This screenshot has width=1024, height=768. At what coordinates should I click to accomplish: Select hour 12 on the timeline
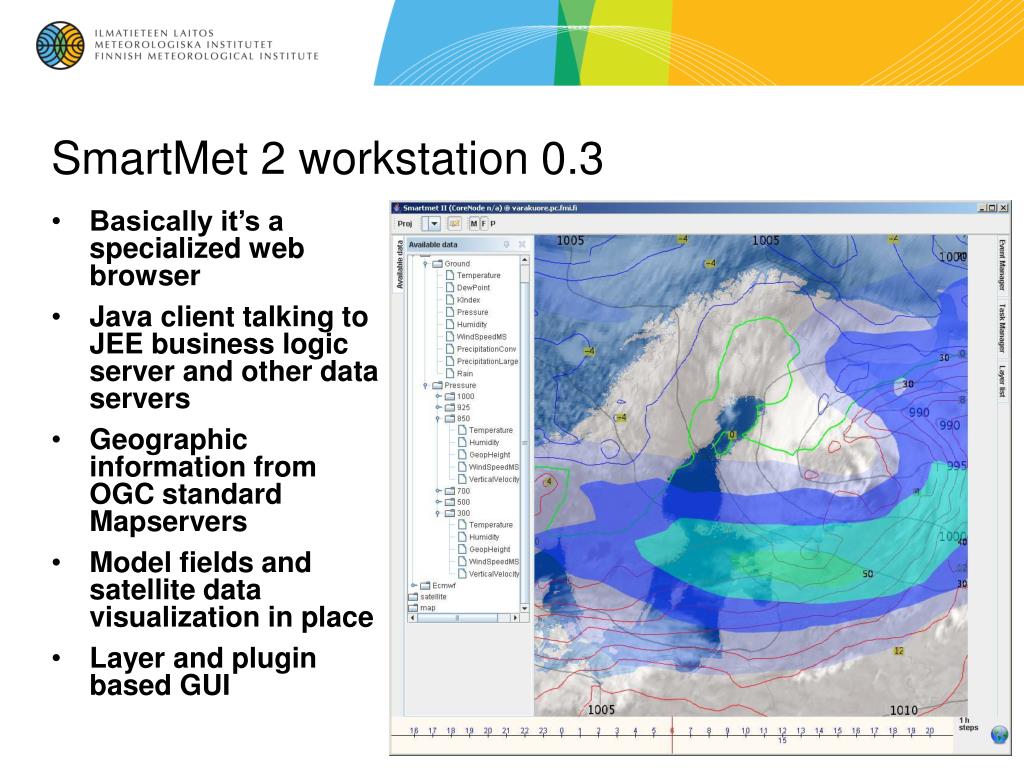pos(782,731)
